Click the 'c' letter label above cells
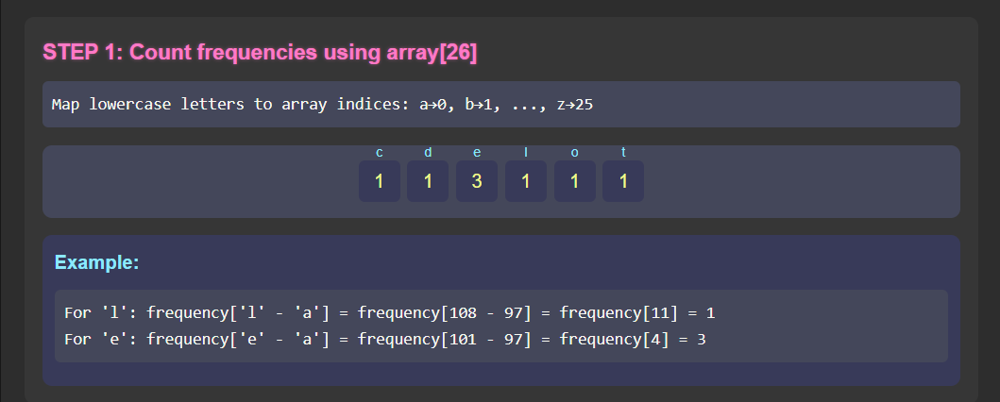The width and height of the screenshot is (1000, 402). tap(379, 152)
